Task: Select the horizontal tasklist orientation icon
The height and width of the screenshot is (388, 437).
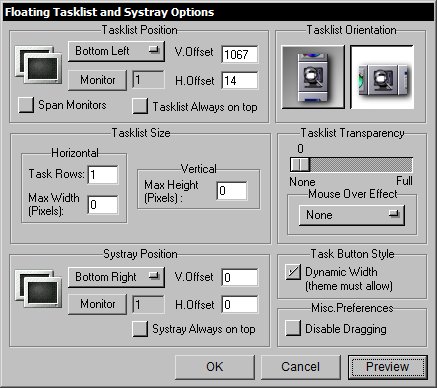Action: [x=382, y=77]
